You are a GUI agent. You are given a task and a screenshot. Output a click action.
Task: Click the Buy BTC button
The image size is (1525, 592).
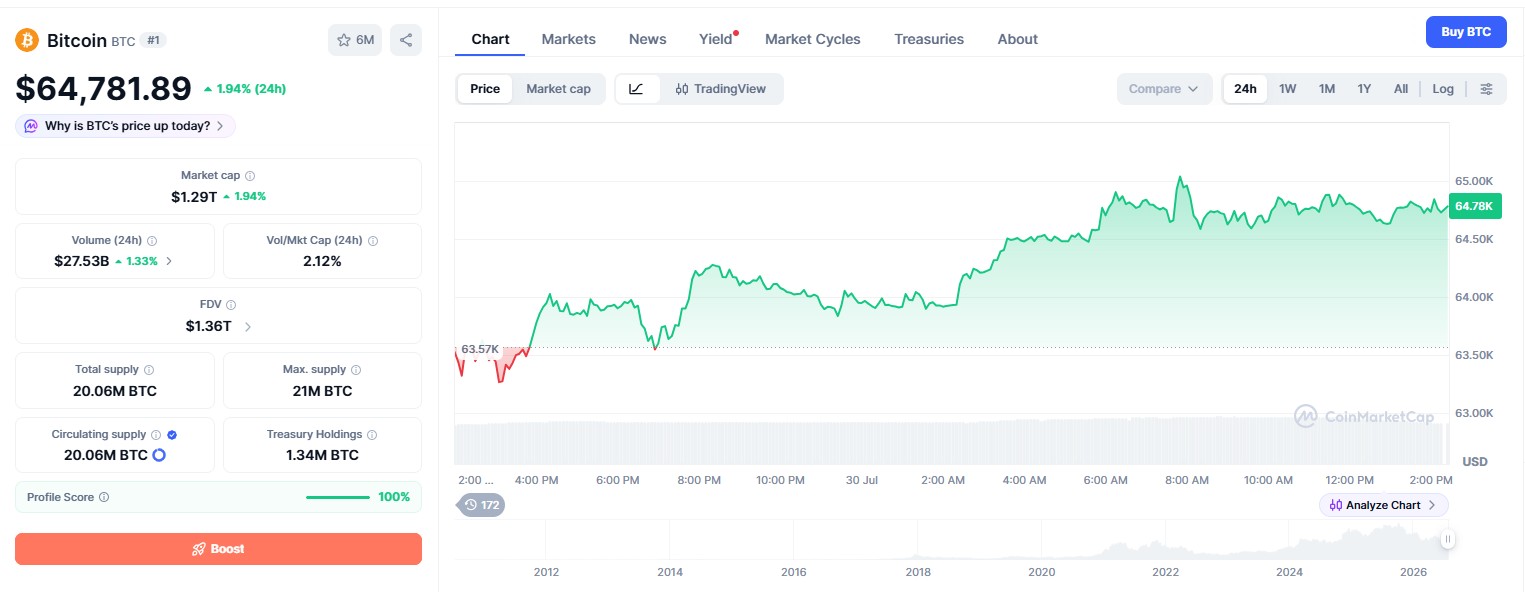[1466, 32]
